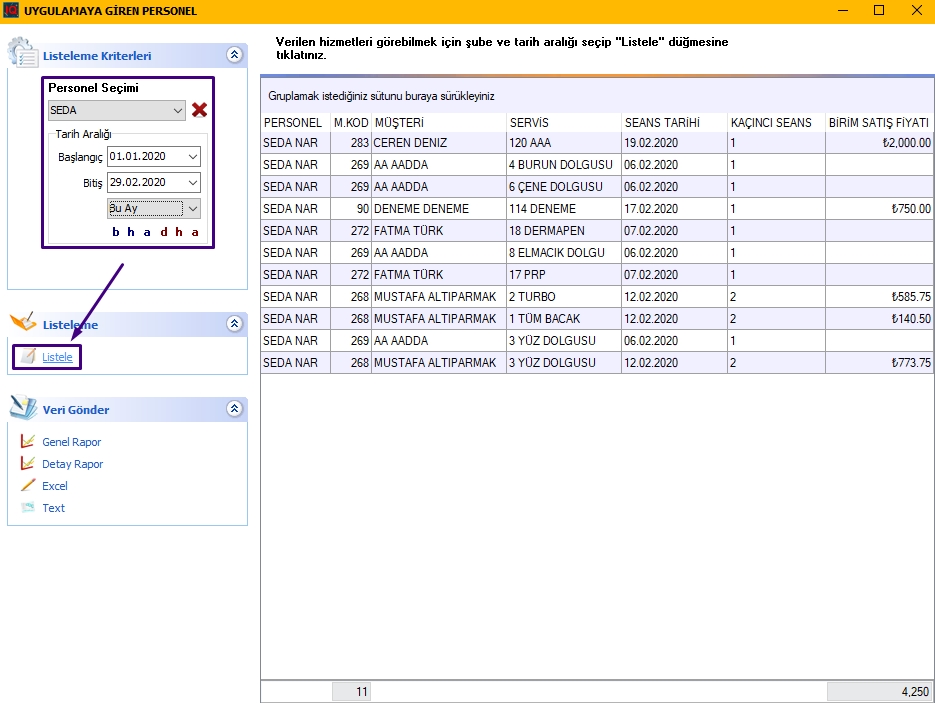
Task: Collapse the Listeleme panel chevron
Action: [x=234, y=324]
